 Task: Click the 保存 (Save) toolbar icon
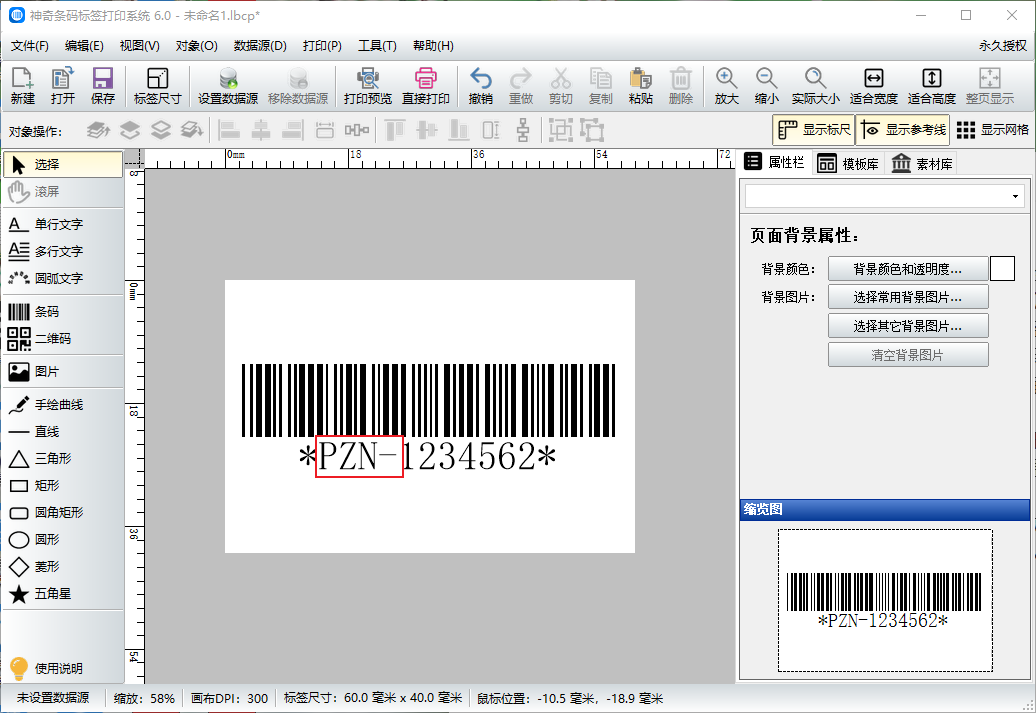(102, 86)
